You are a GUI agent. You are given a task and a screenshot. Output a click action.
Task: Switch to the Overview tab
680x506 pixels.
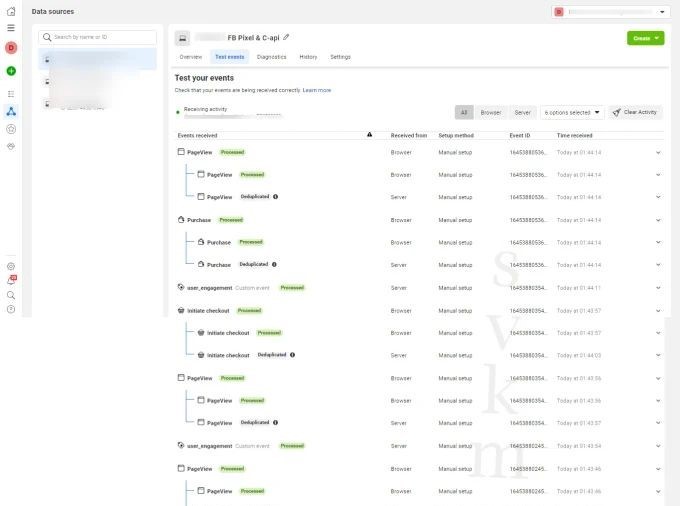[x=191, y=57]
